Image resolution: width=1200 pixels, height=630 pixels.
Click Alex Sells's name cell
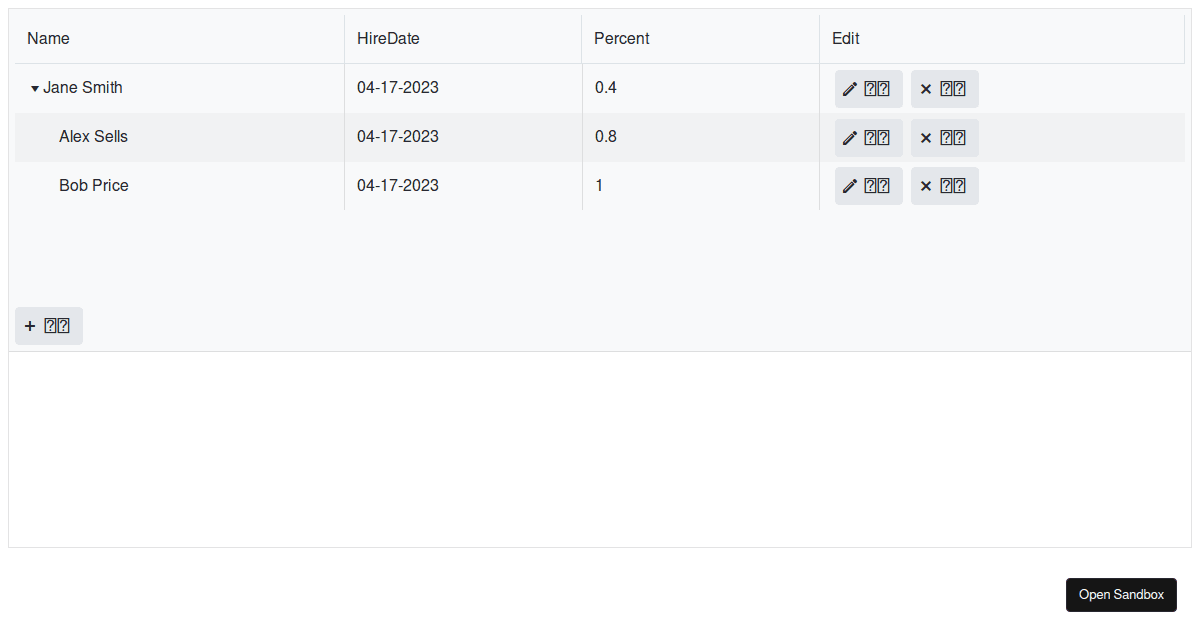[93, 136]
